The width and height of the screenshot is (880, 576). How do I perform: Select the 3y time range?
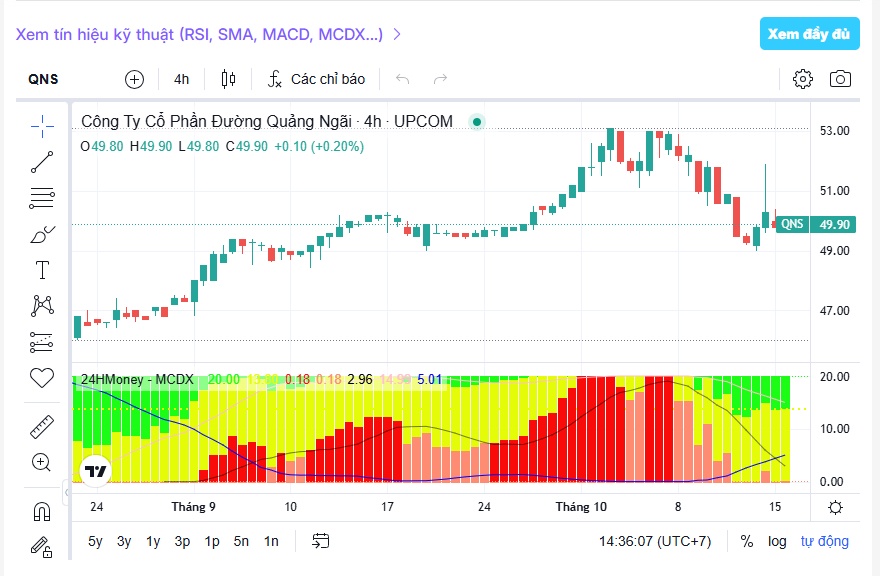point(124,541)
